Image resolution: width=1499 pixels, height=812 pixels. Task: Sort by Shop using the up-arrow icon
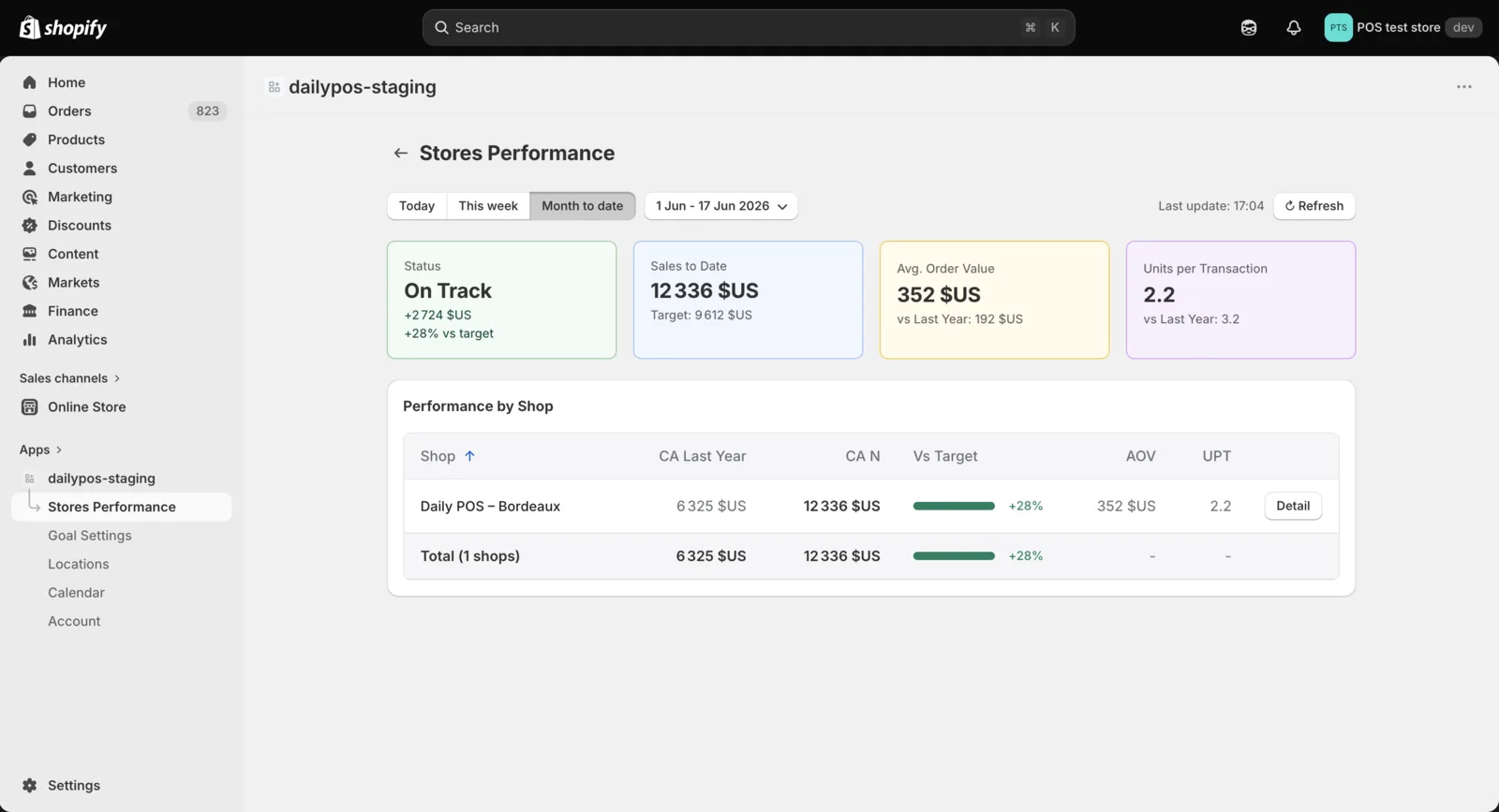tap(470, 456)
